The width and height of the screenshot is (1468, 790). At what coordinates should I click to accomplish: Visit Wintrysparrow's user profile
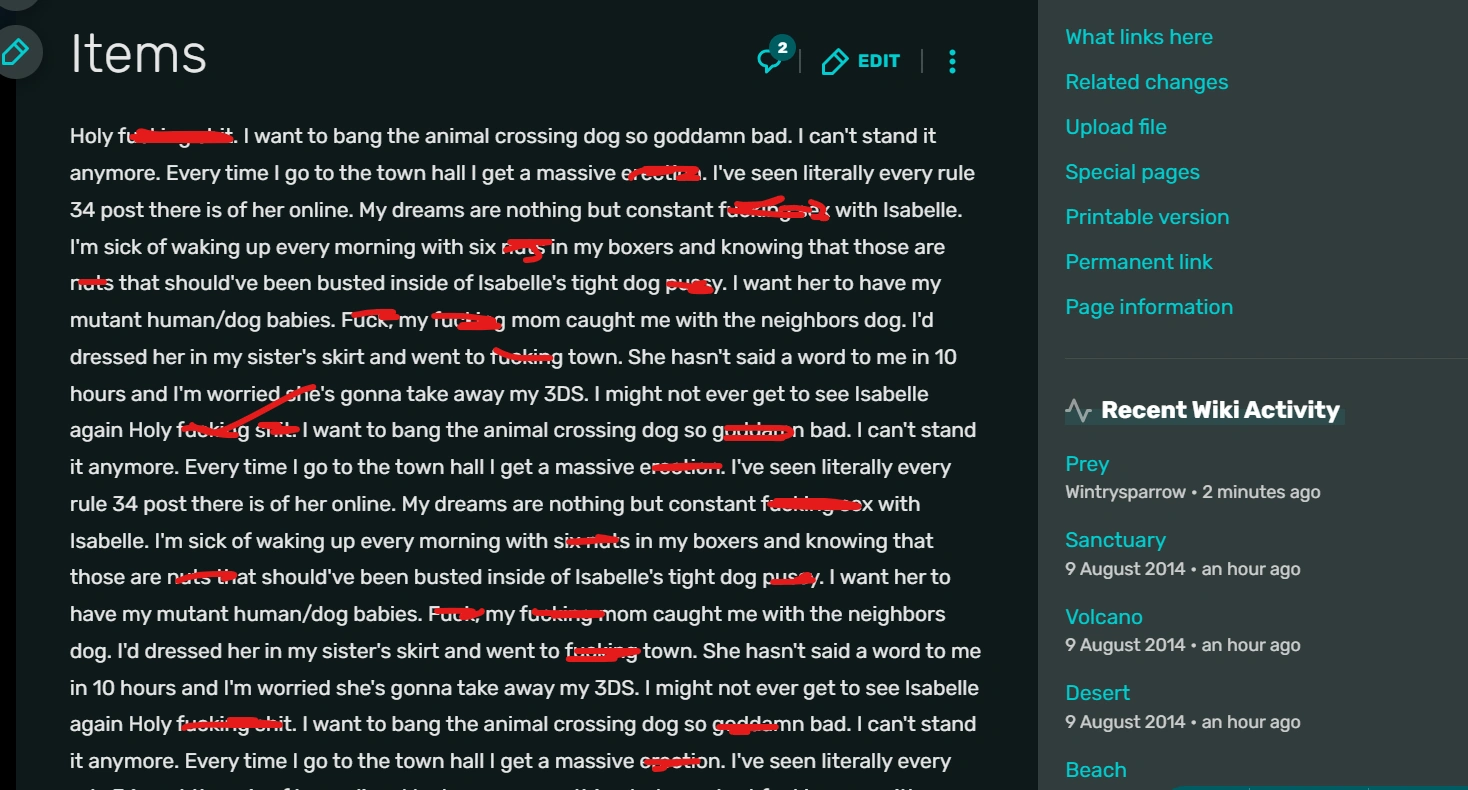tap(1125, 491)
